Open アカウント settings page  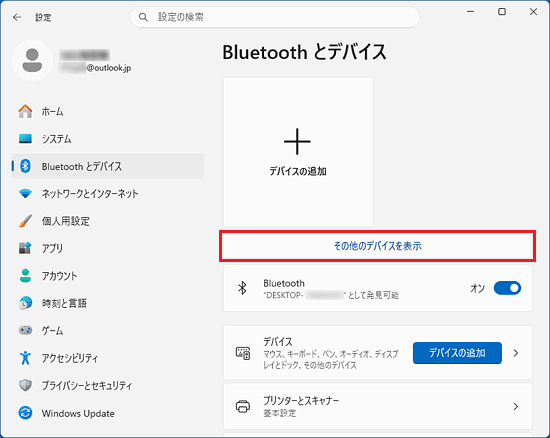(x=108, y=276)
